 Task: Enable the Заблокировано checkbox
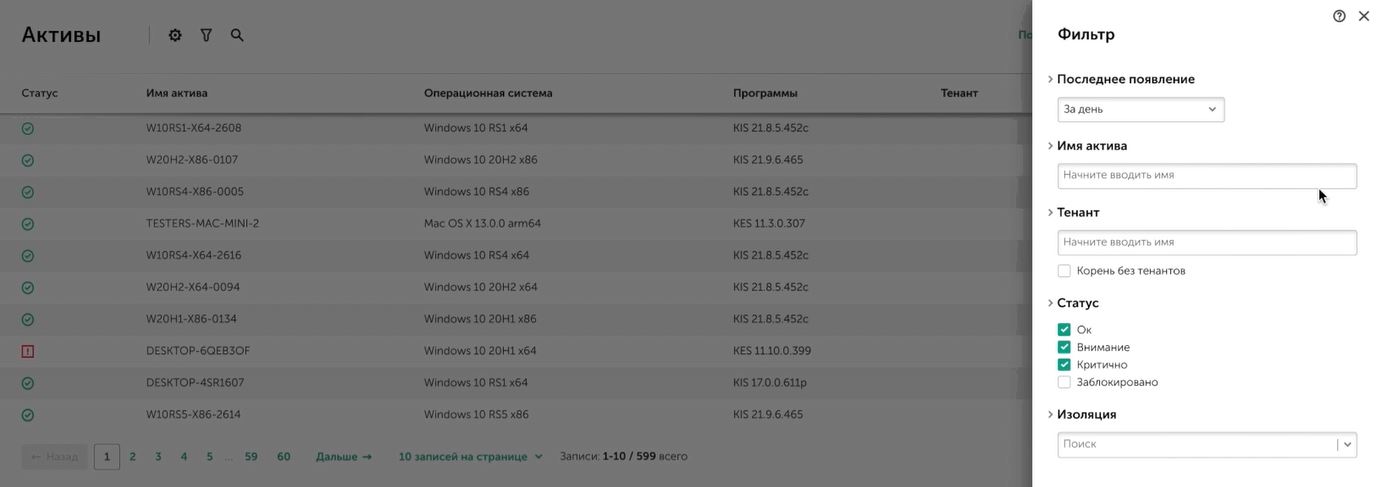(x=1064, y=382)
